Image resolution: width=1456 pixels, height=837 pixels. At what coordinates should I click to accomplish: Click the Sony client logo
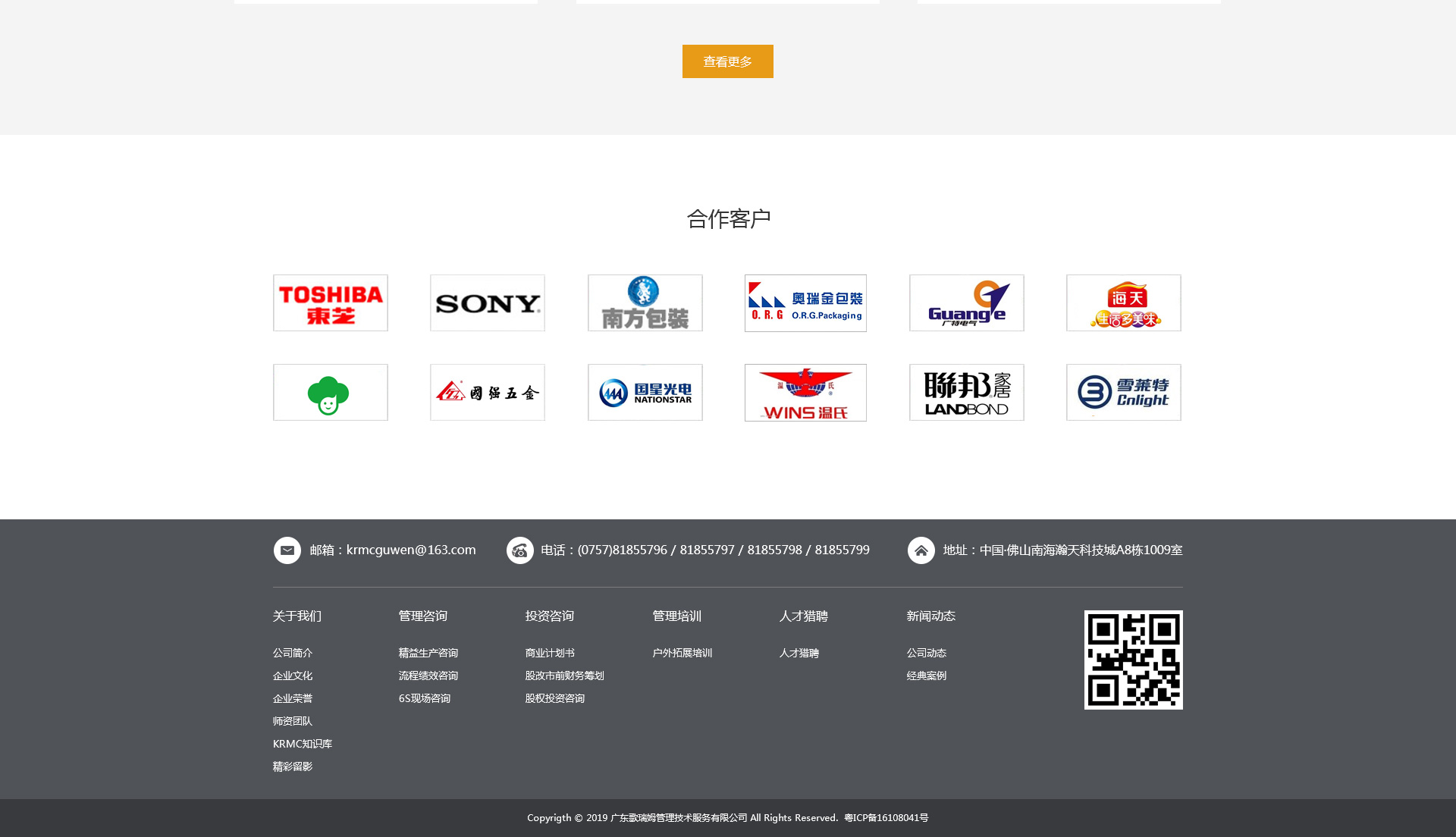[488, 303]
